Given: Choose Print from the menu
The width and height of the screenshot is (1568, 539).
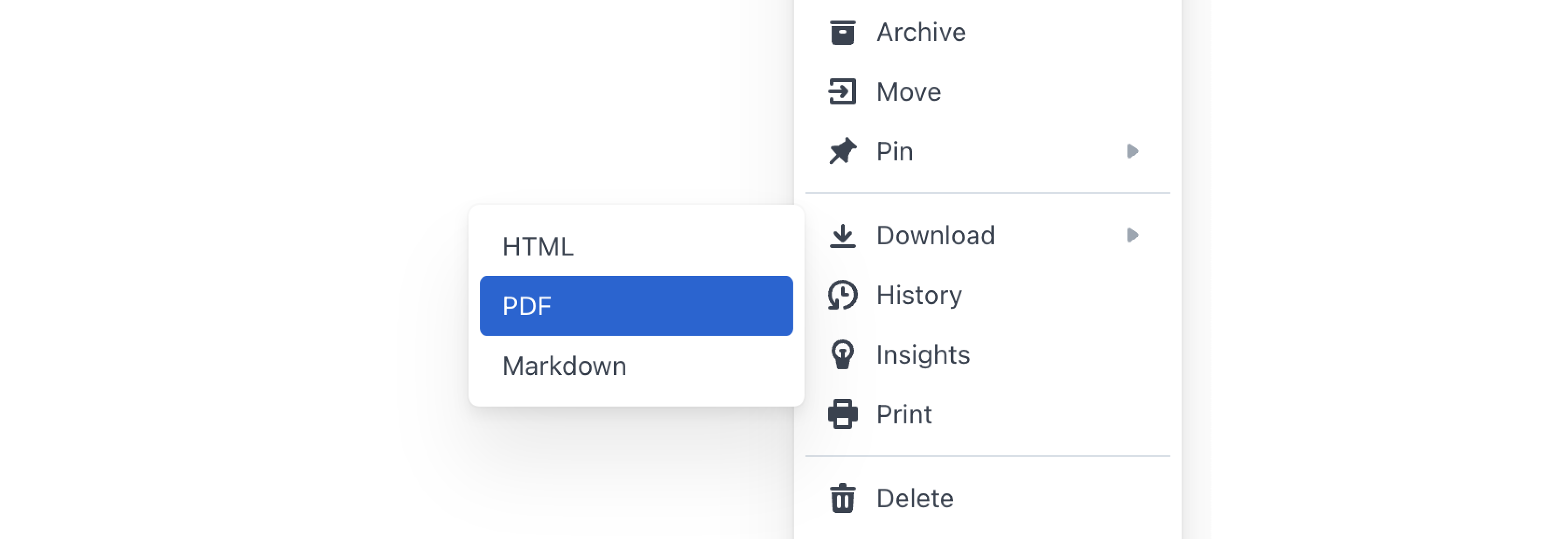Looking at the screenshot, I should pos(904,414).
